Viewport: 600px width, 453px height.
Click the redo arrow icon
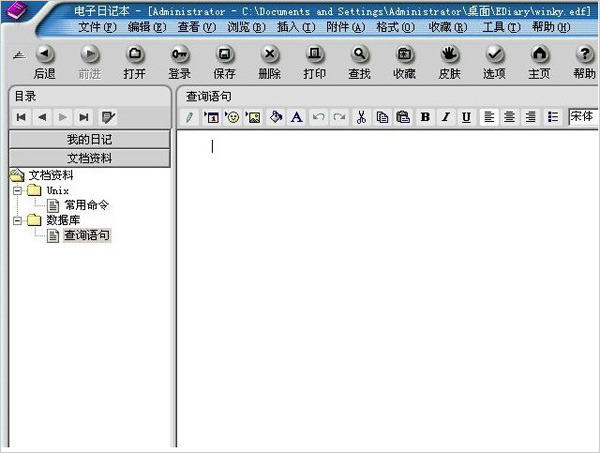pos(339,117)
